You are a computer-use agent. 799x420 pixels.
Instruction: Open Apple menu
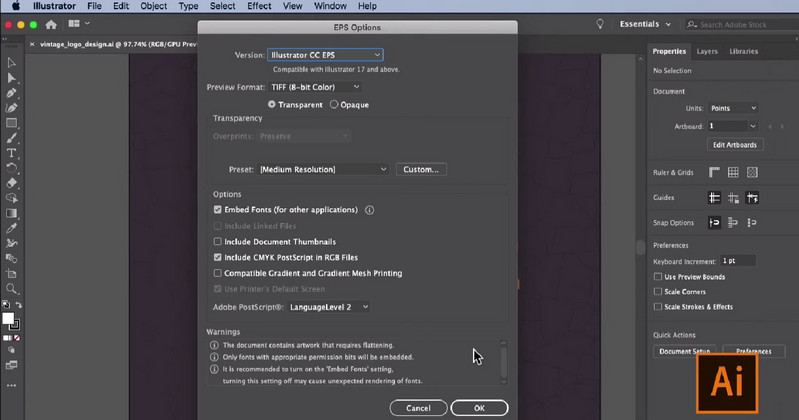coord(15,6)
